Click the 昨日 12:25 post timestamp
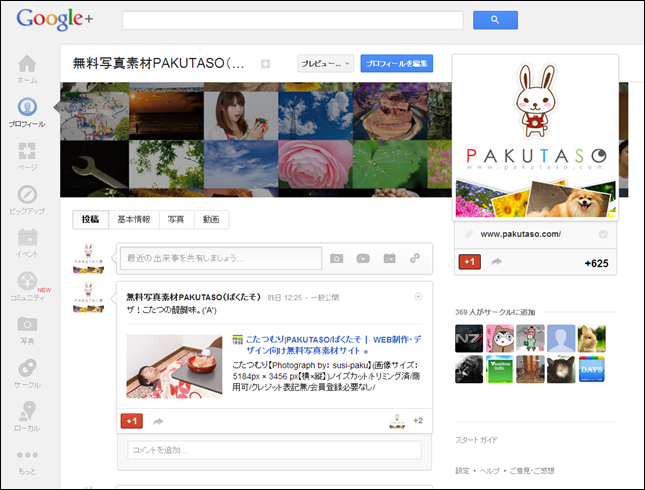 tap(285, 297)
